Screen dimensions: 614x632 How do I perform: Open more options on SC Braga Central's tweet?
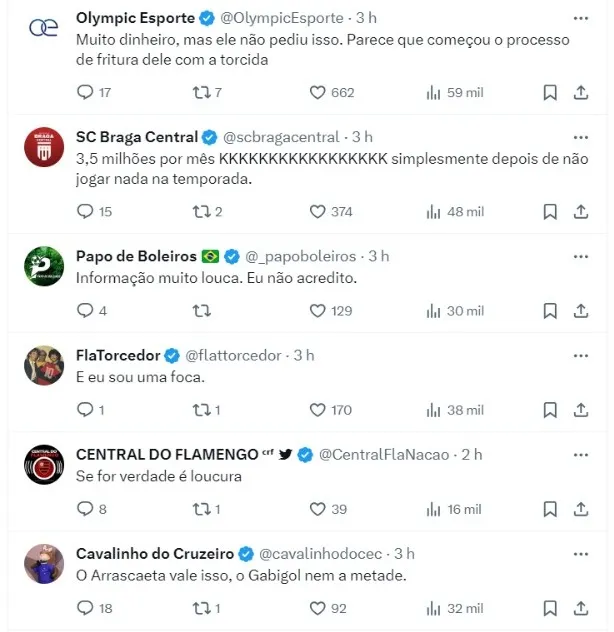(580, 137)
